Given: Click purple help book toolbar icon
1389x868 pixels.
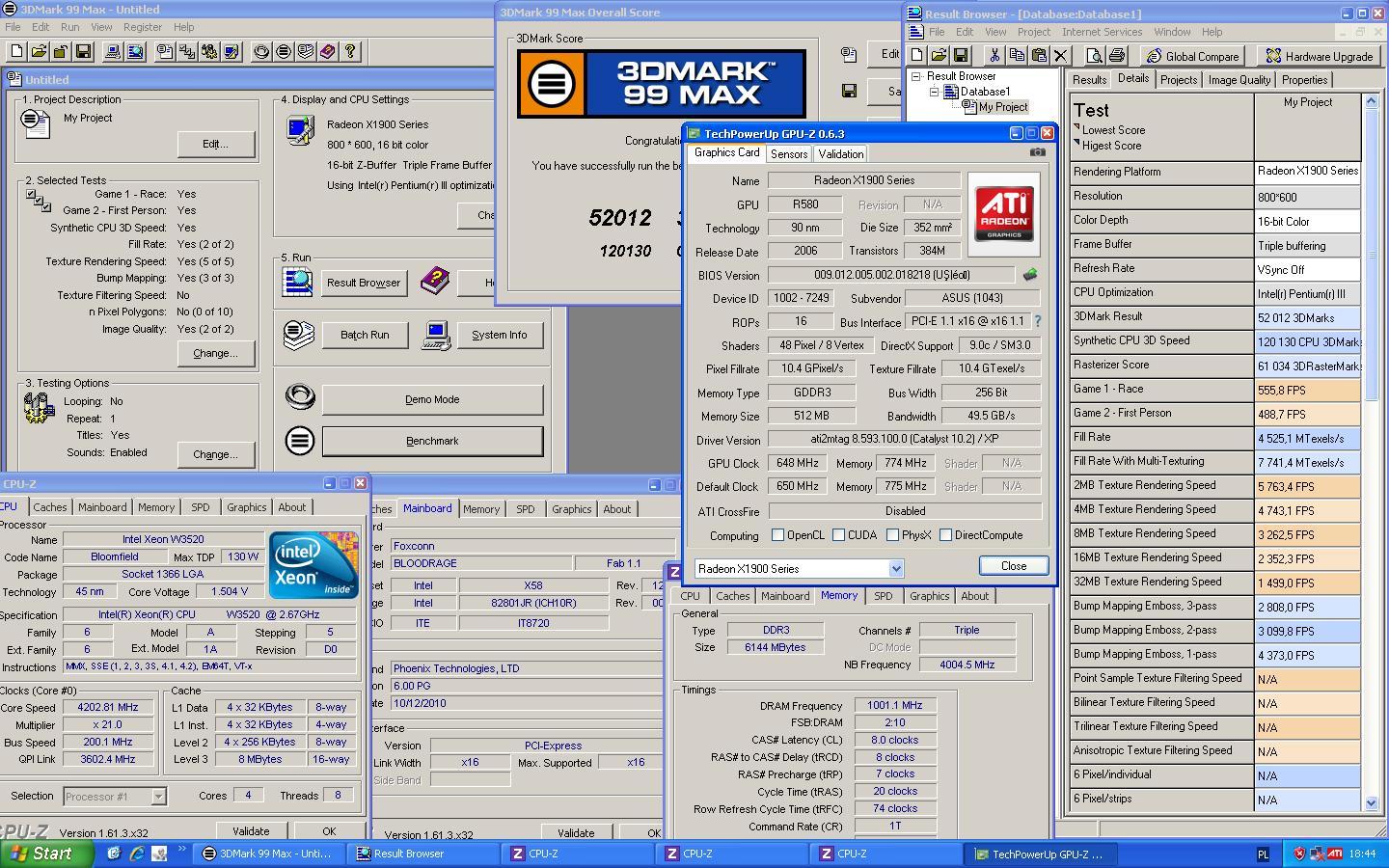Looking at the screenshot, I should (328, 51).
